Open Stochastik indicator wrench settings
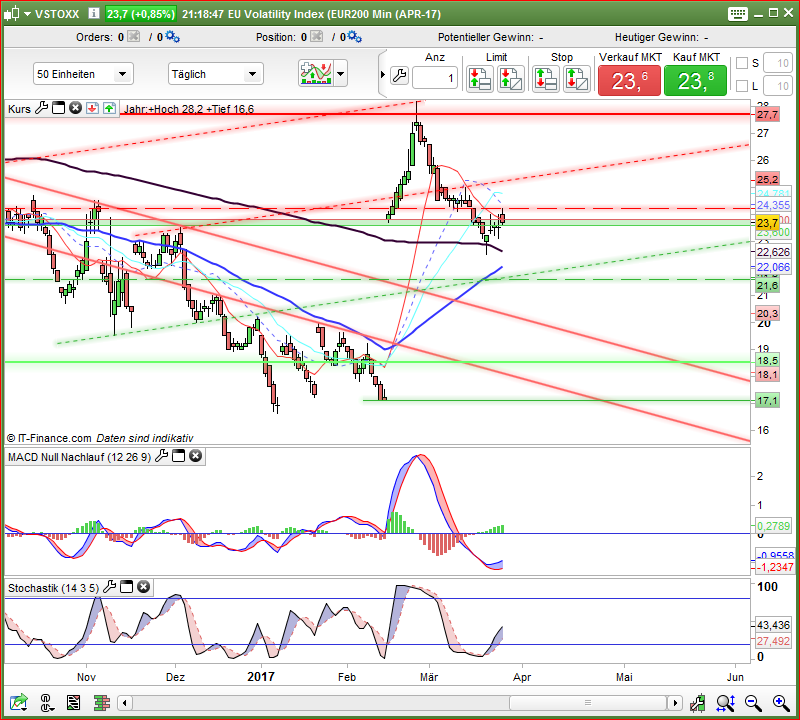 (109, 587)
